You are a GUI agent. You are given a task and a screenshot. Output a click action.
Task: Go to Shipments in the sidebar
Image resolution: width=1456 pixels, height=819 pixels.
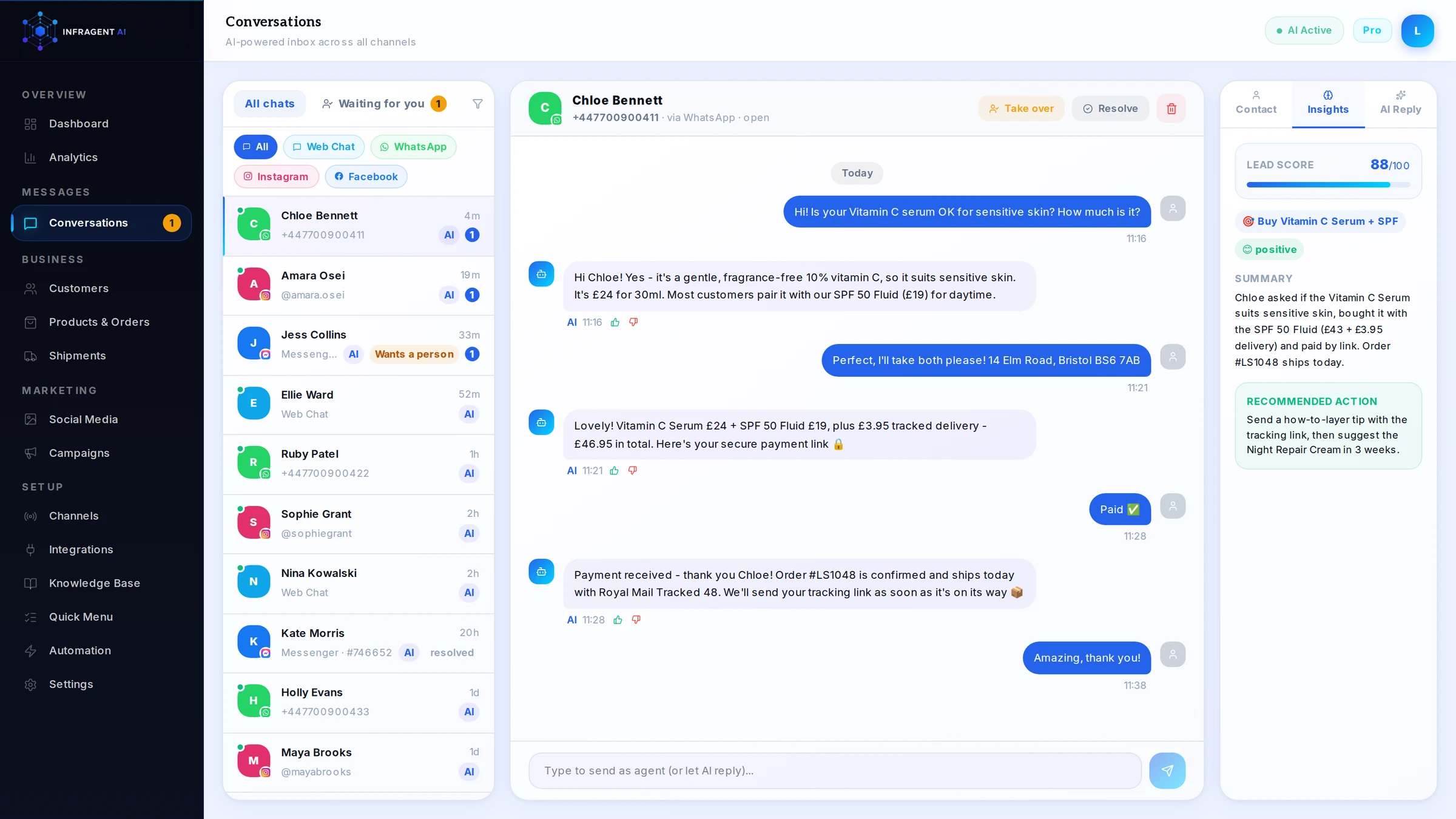[101, 356]
